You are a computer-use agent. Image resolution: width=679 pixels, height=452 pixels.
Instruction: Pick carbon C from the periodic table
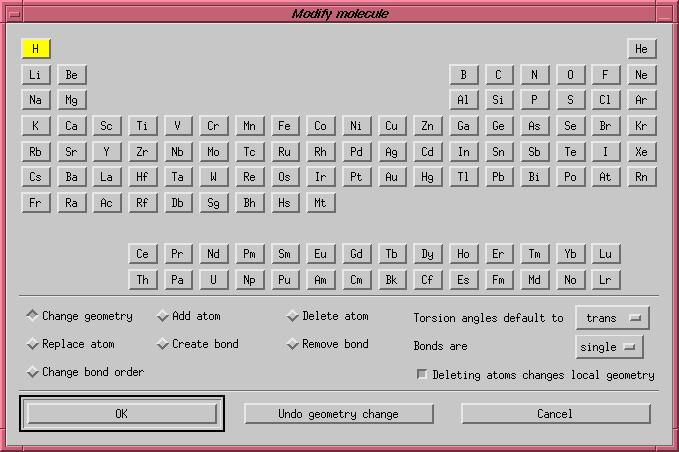point(499,74)
